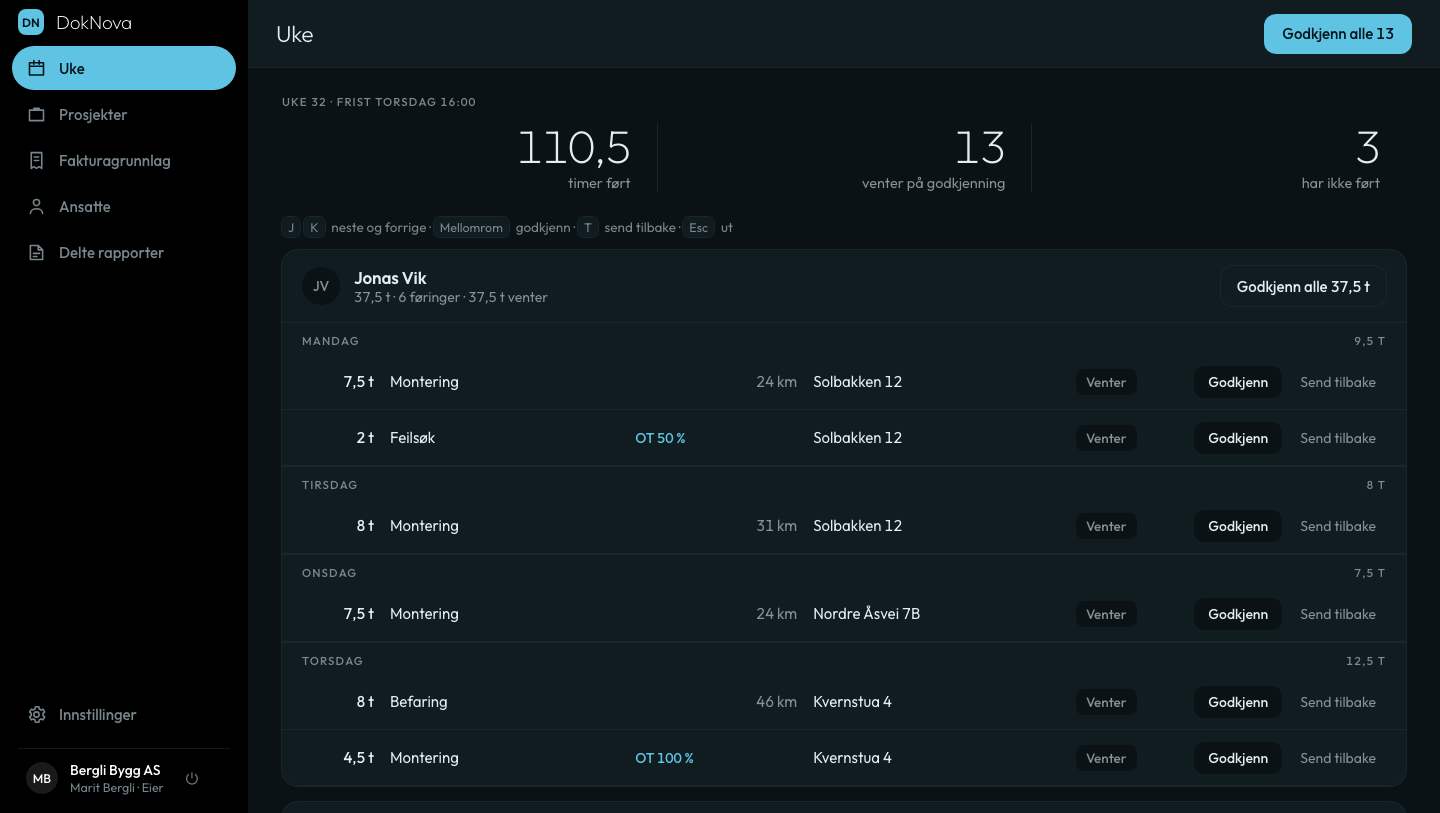Click the receipt icon beside Fakturagrunnlag
Screen dimensions: 1440x813
coord(37,161)
